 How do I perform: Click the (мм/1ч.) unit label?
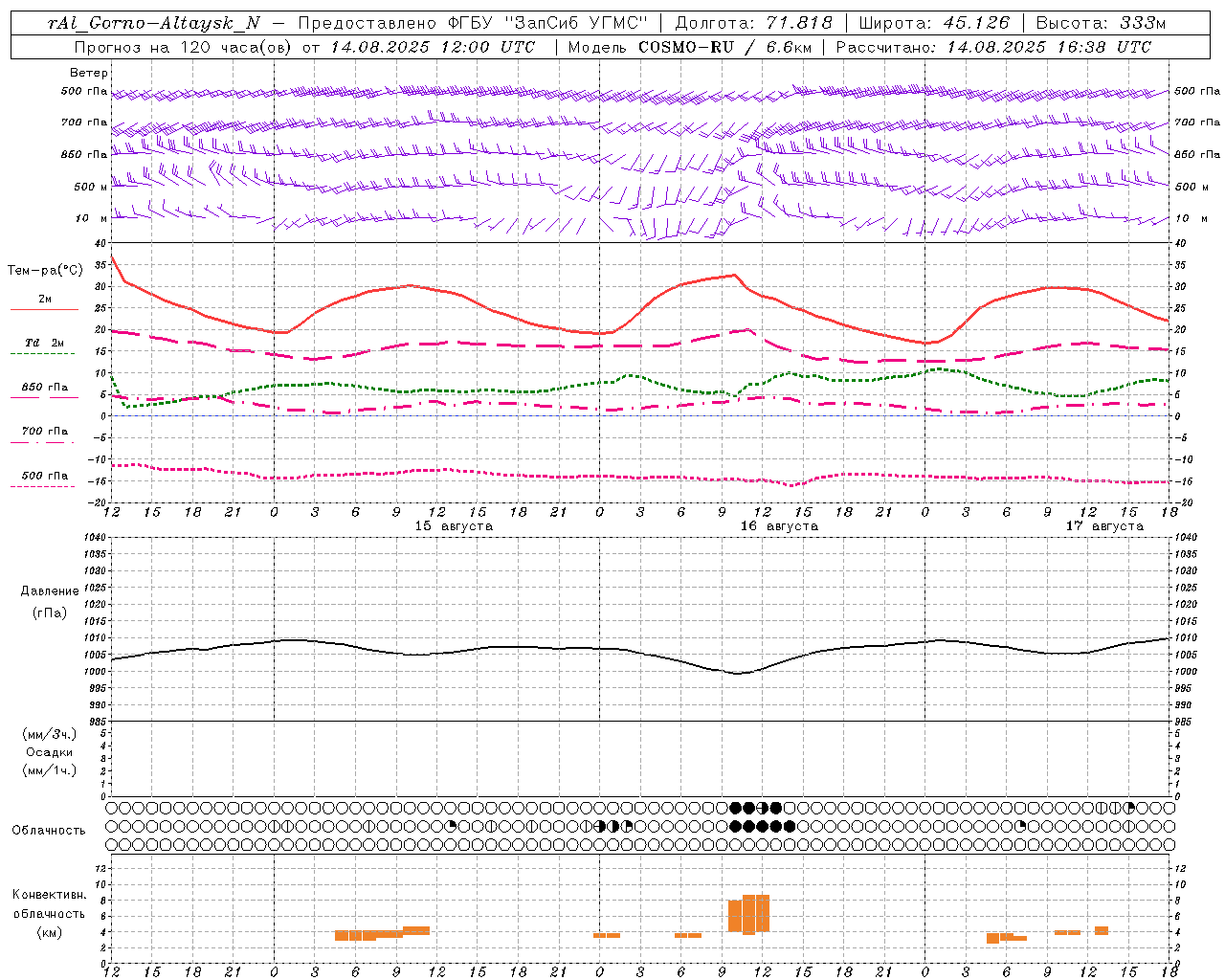click(50, 770)
